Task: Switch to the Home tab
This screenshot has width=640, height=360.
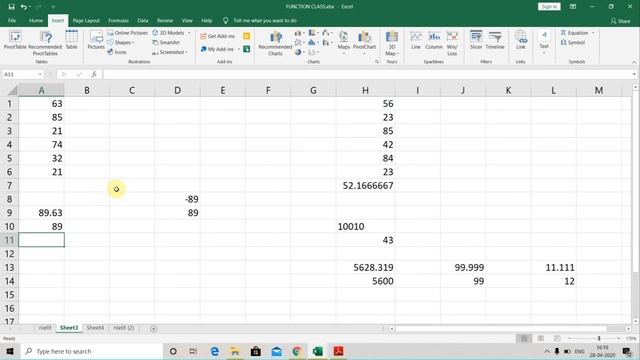Action: (x=36, y=20)
